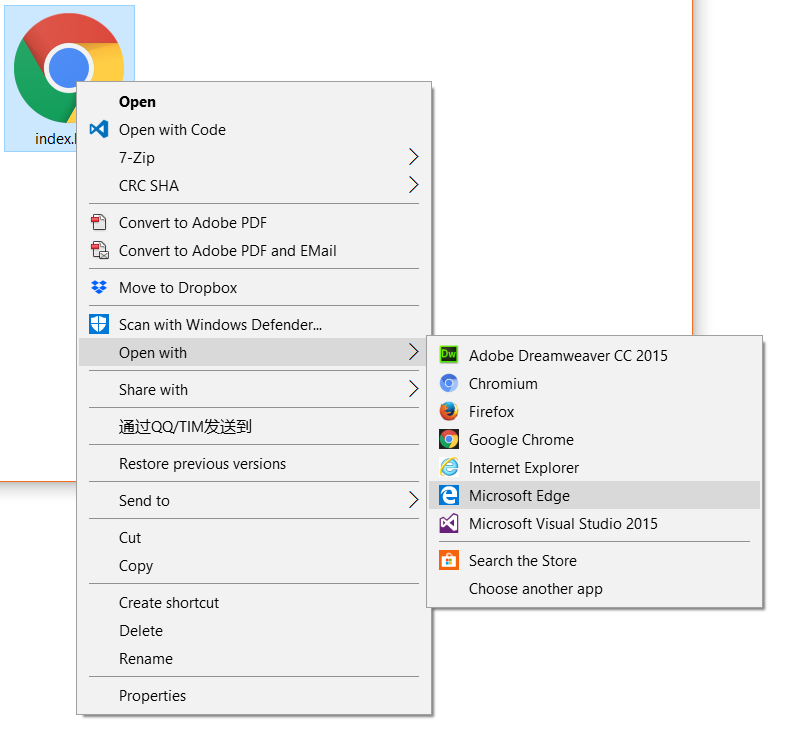Viewport: 792px width, 744px height.
Task: Choose Restore previous versions
Action: tap(254, 464)
